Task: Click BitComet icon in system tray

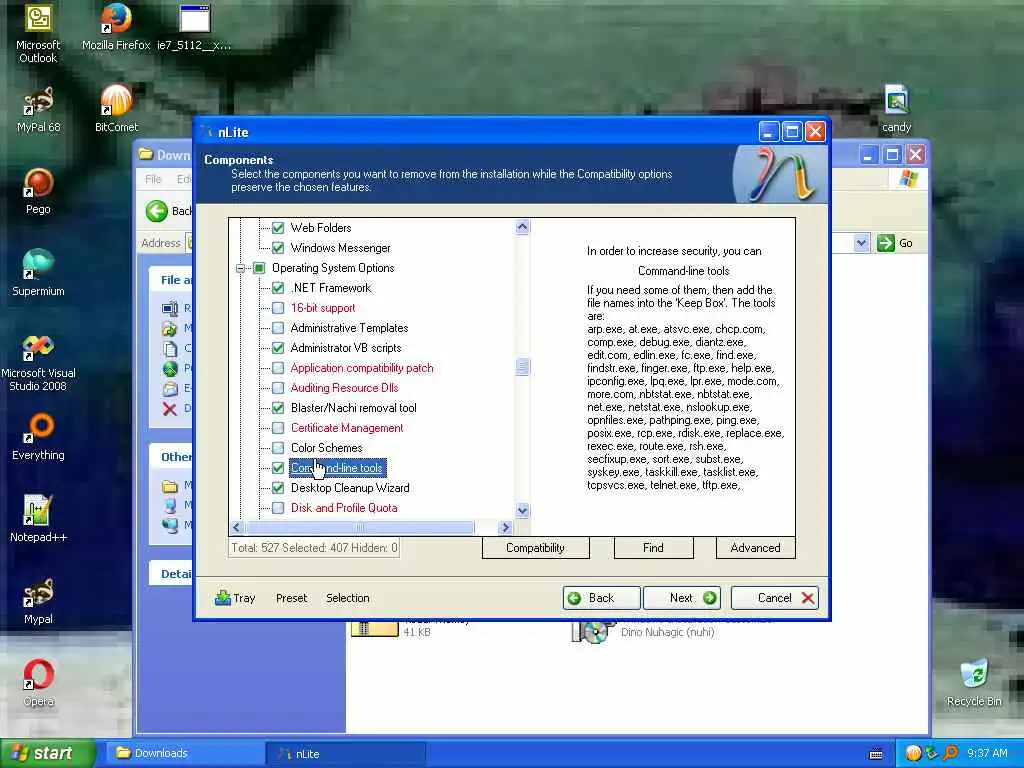Action: (x=913, y=753)
